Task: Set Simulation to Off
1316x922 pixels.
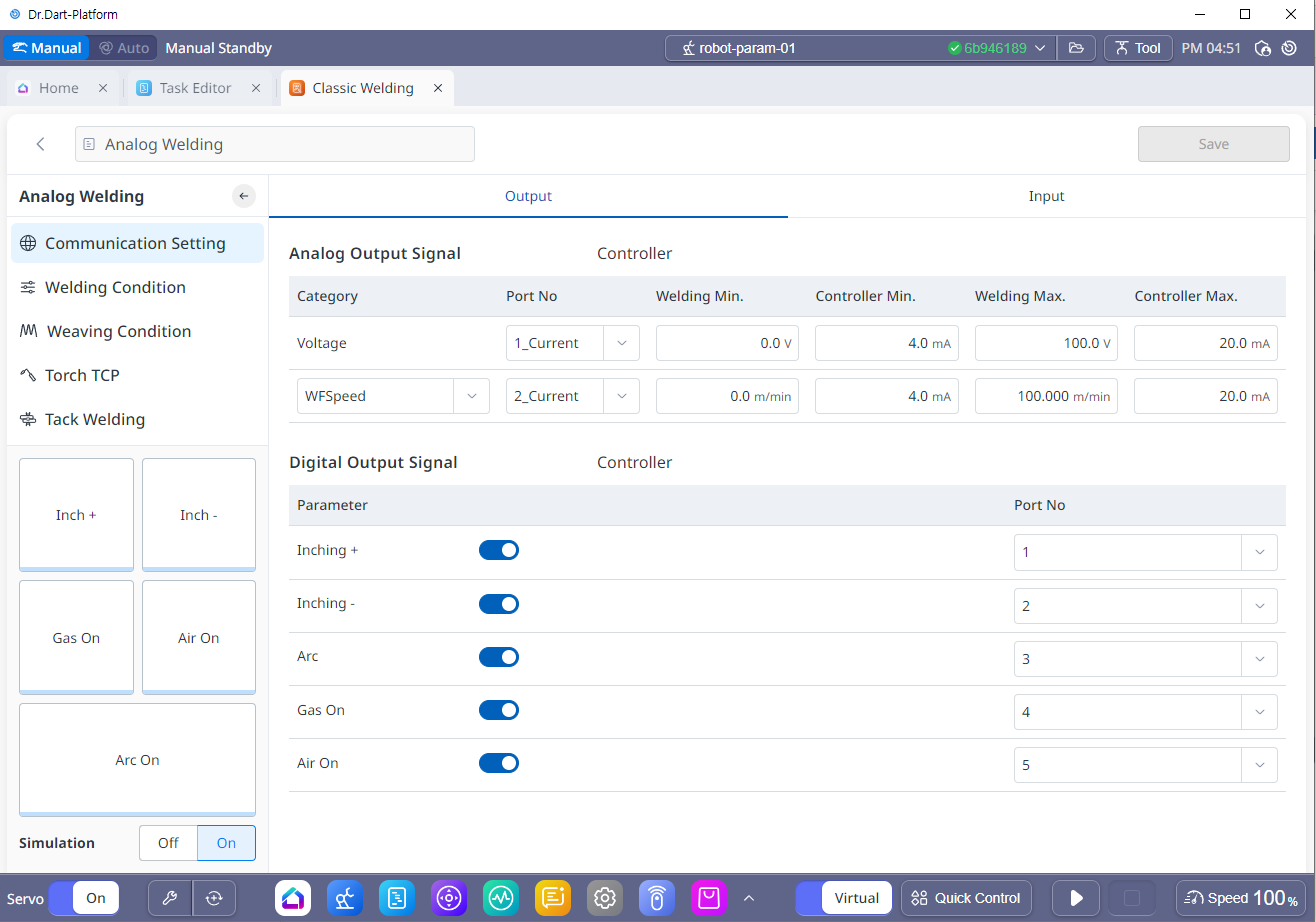Action: pos(168,843)
